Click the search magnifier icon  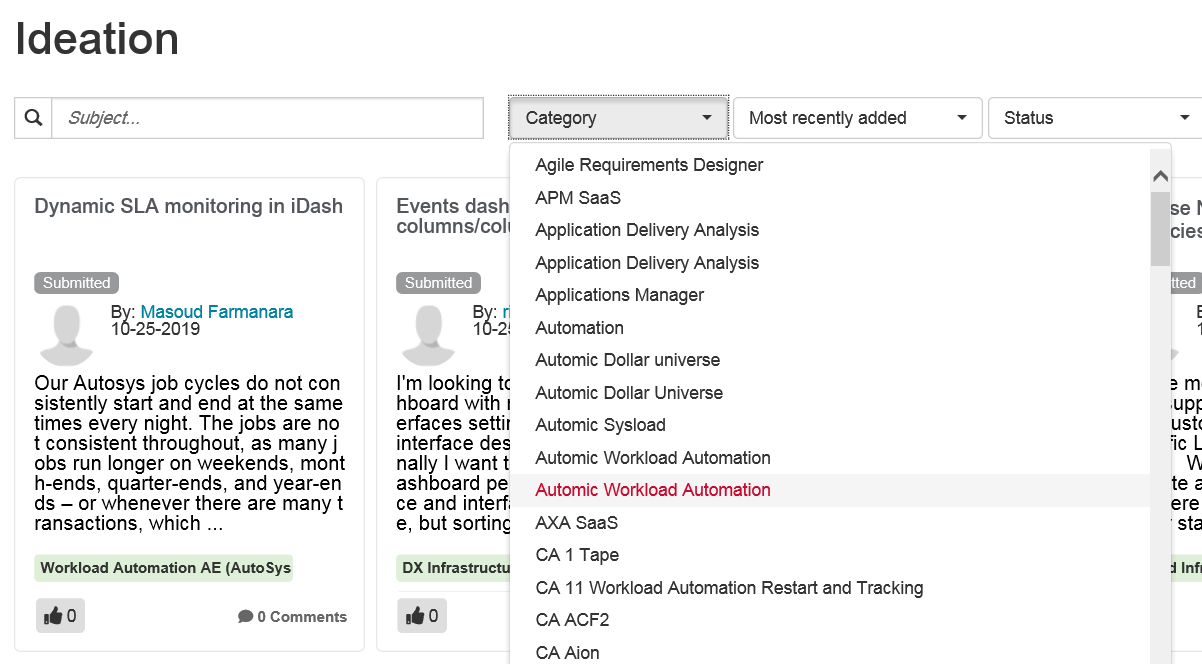[x=32, y=117]
